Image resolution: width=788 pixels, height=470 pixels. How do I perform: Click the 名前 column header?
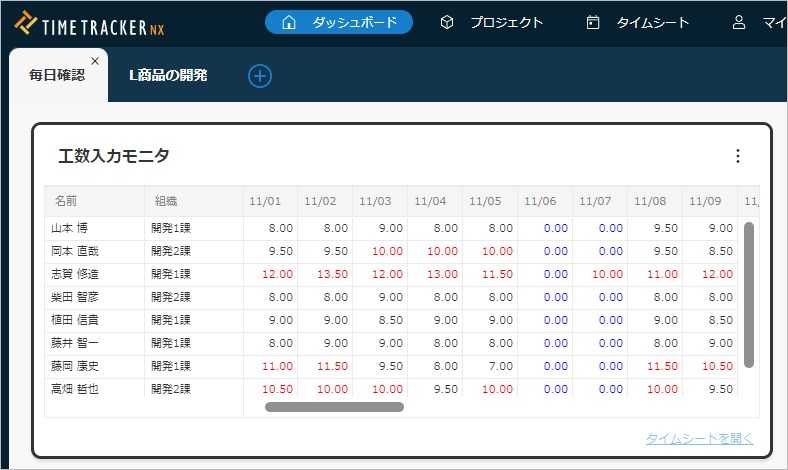66,201
